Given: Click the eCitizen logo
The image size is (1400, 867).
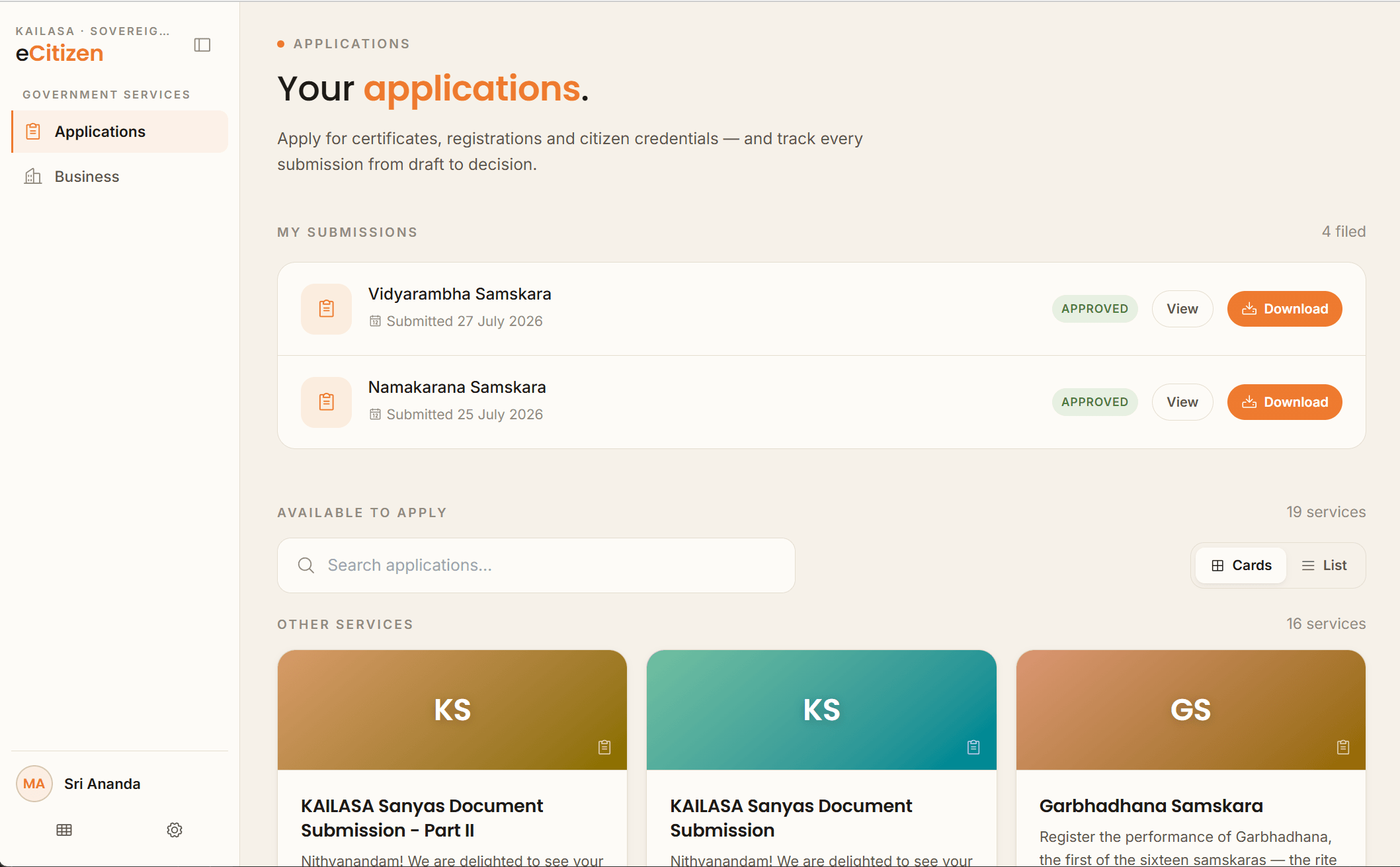Looking at the screenshot, I should coord(60,53).
